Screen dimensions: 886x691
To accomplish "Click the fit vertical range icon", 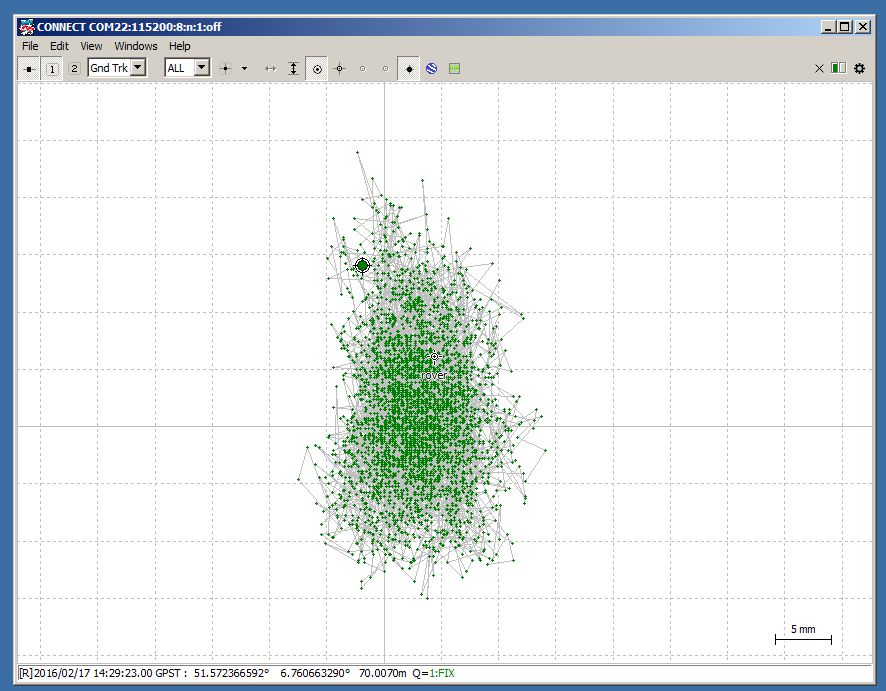I will pos(293,68).
